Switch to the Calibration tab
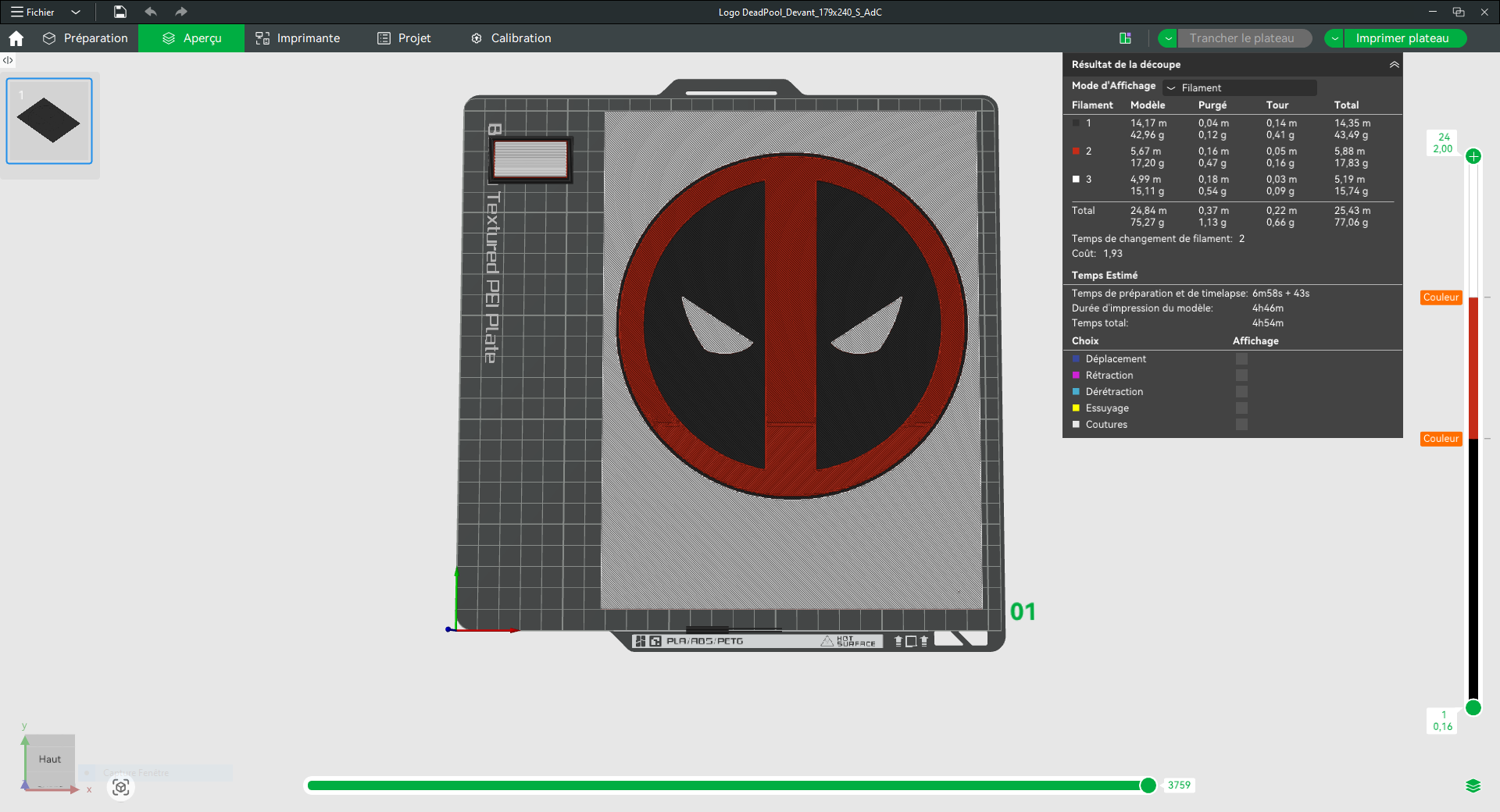The image size is (1500, 812). [511, 38]
